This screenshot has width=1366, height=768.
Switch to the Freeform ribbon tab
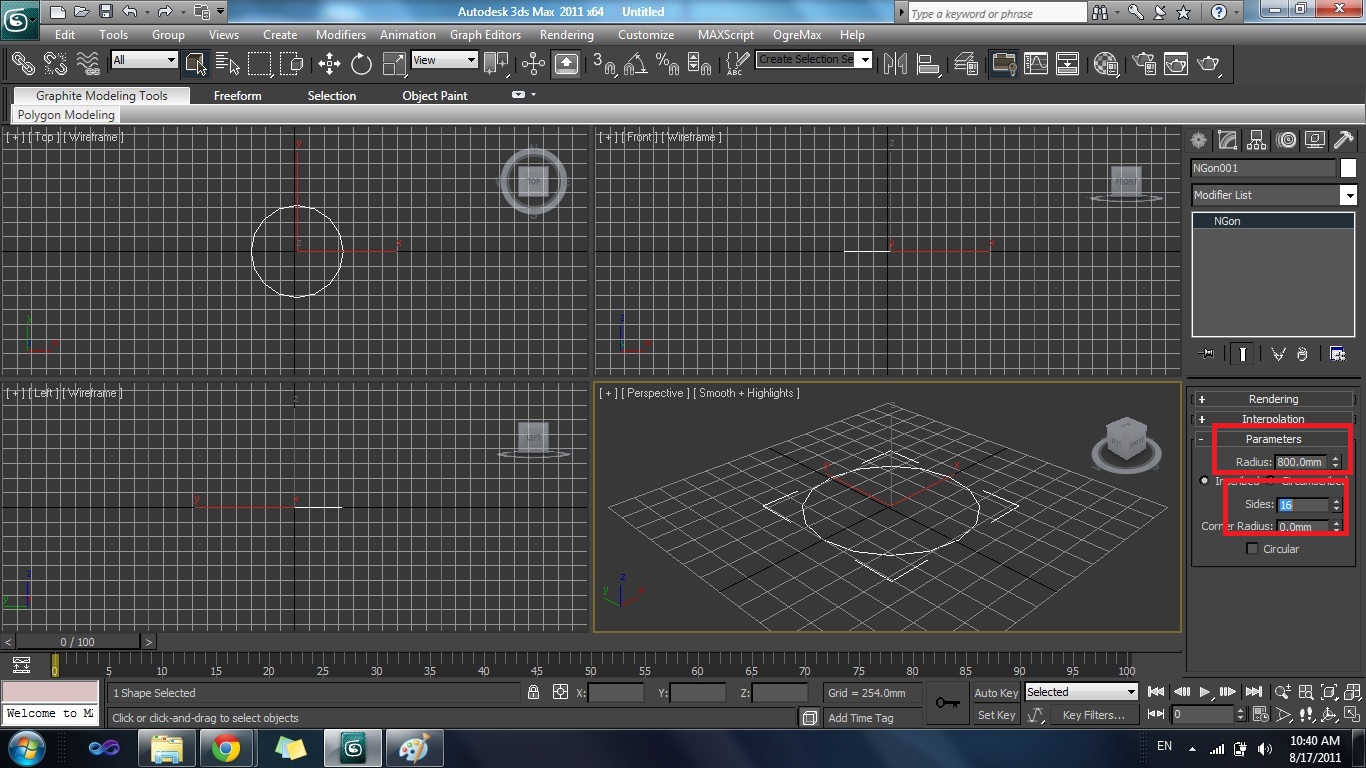237,96
